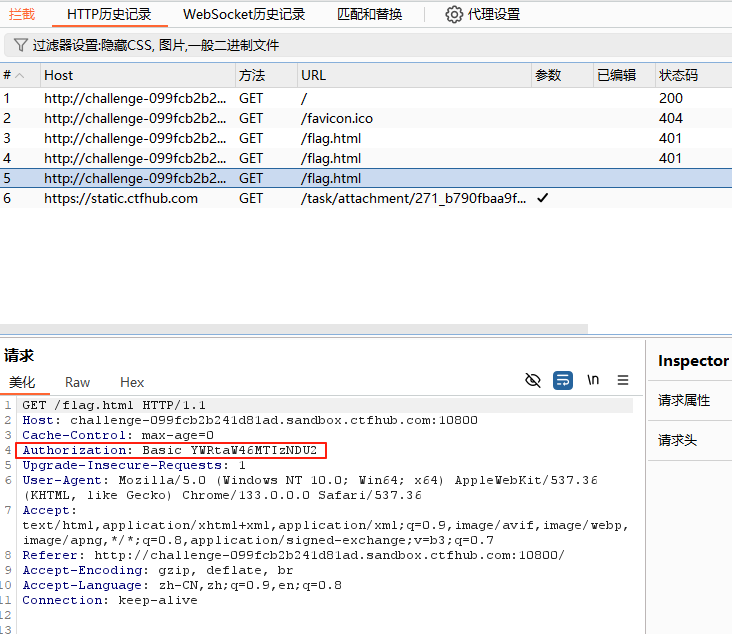Click the Connection: keep-alive line
This screenshot has width=732, height=634.
110,600
